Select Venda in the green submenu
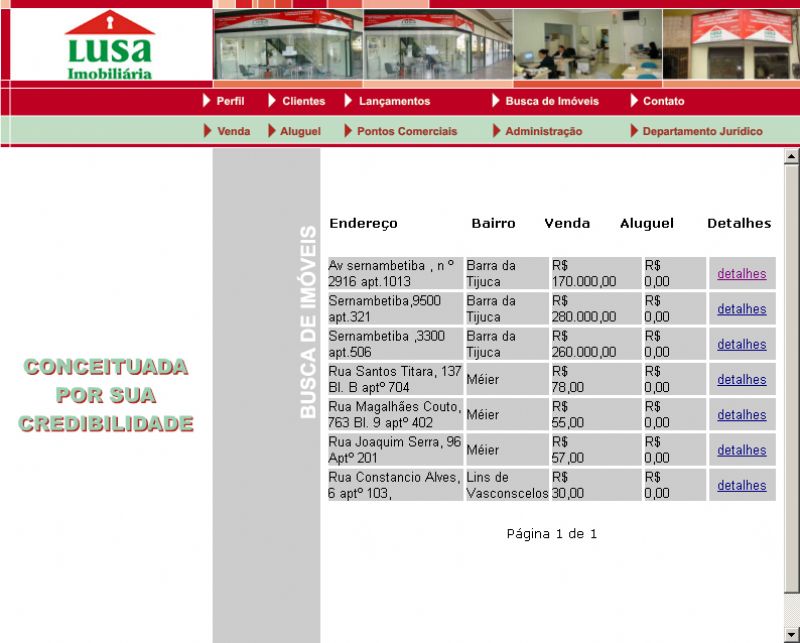The height and width of the screenshot is (643, 800). coord(234,131)
